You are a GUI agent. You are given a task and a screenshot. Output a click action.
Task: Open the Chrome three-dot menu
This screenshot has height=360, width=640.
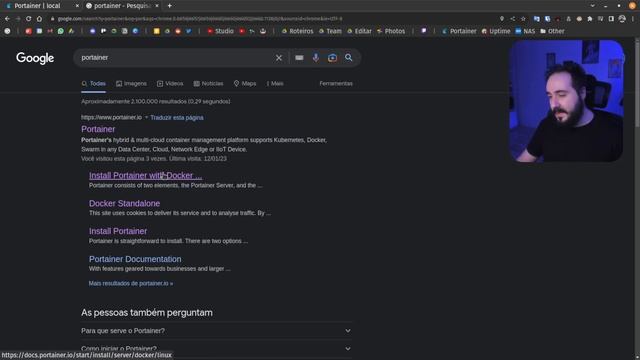pyautogui.click(x=633, y=19)
